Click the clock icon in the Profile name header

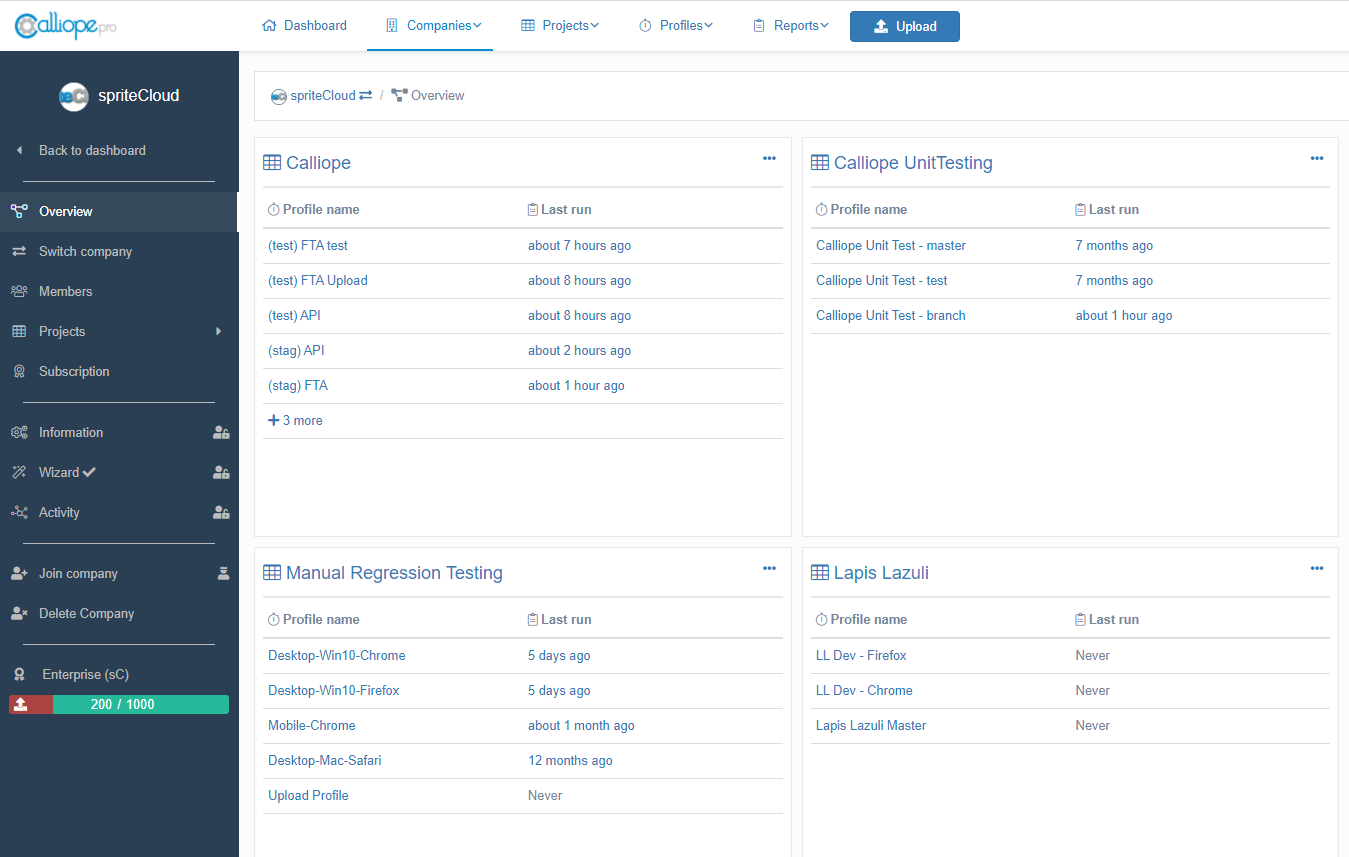[274, 209]
